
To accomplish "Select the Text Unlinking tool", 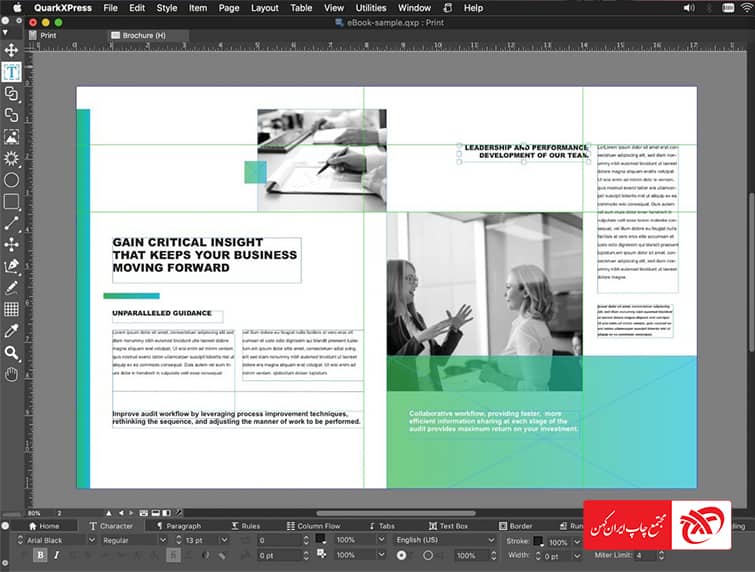I will pos(11,115).
